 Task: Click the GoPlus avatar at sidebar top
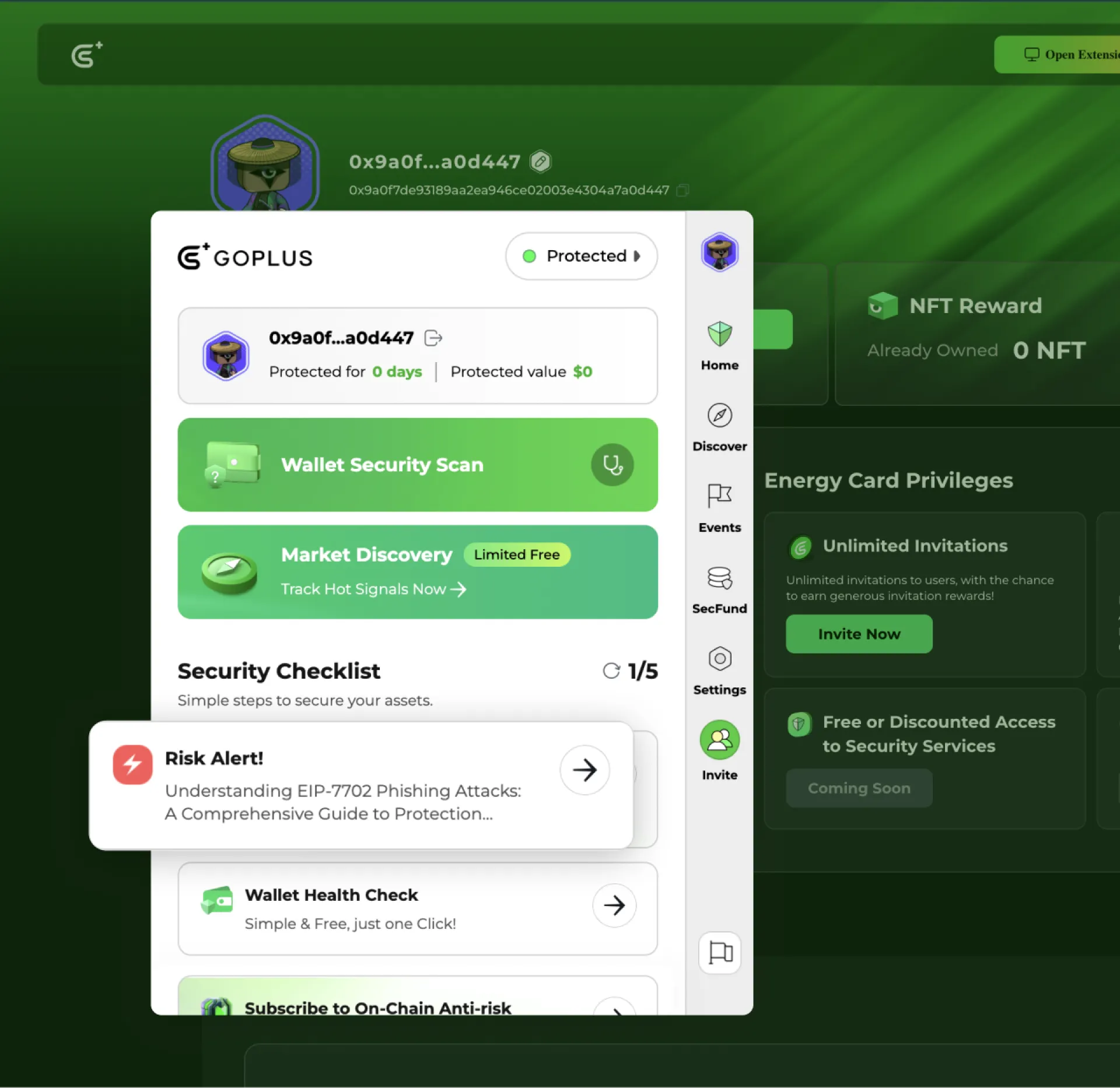pyautogui.click(x=719, y=252)
